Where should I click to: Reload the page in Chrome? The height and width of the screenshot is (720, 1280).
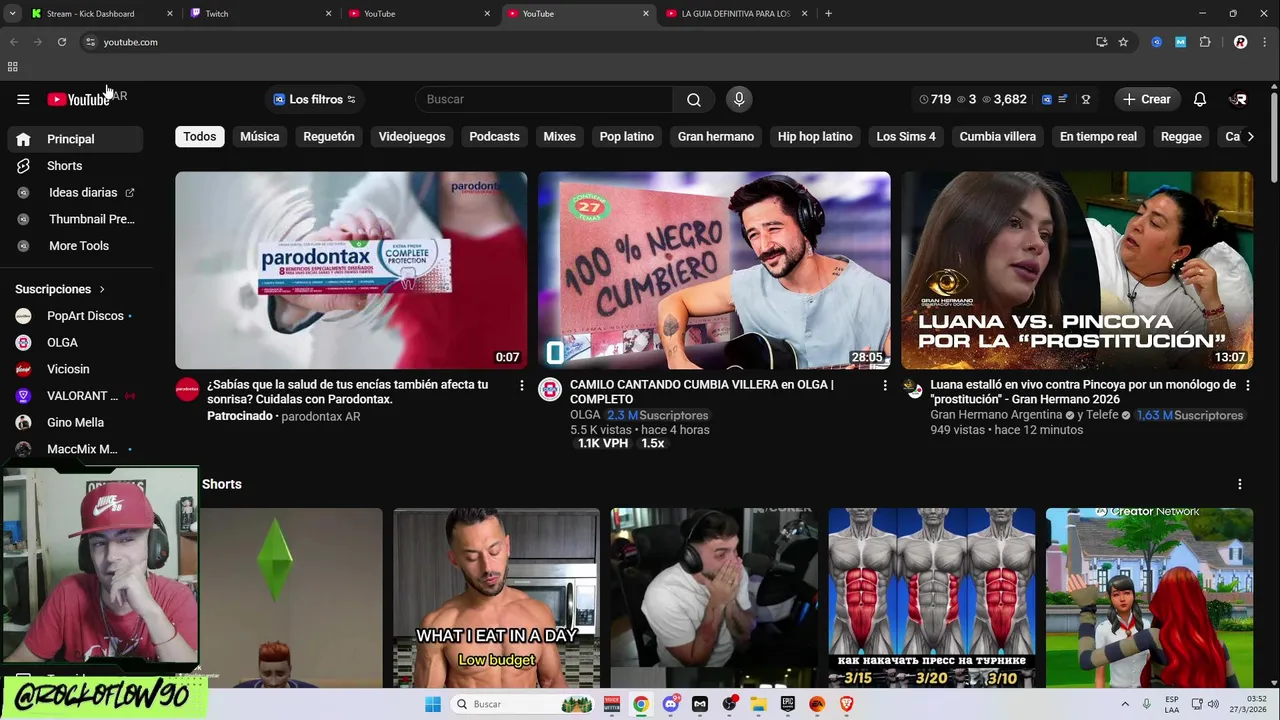62,42
